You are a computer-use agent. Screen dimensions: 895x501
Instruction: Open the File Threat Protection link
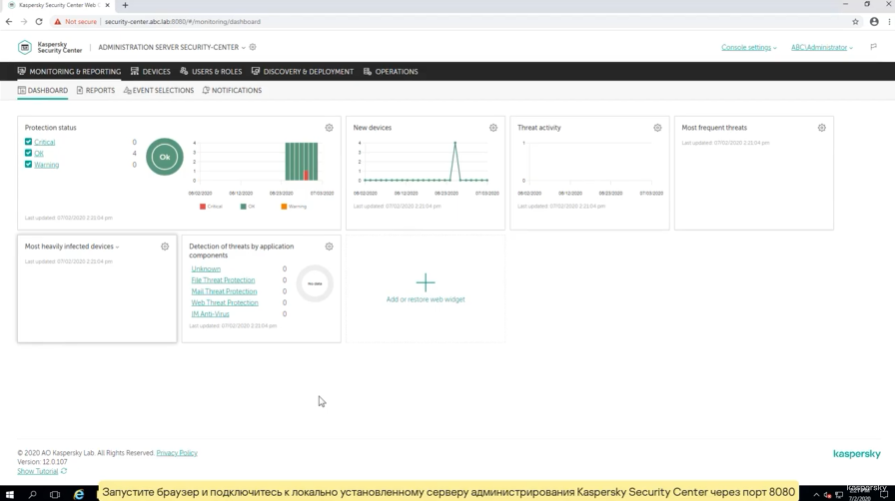[x=223, y=280]
